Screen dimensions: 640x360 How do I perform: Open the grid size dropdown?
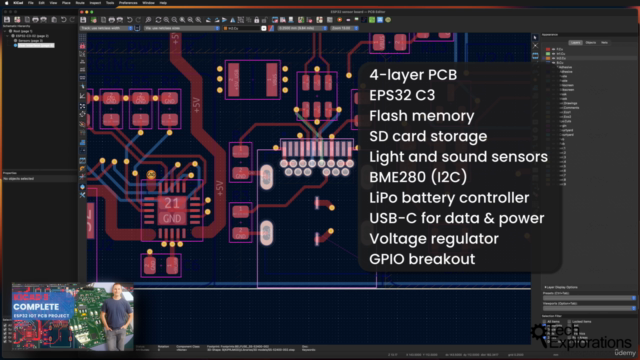pos(302,28)
